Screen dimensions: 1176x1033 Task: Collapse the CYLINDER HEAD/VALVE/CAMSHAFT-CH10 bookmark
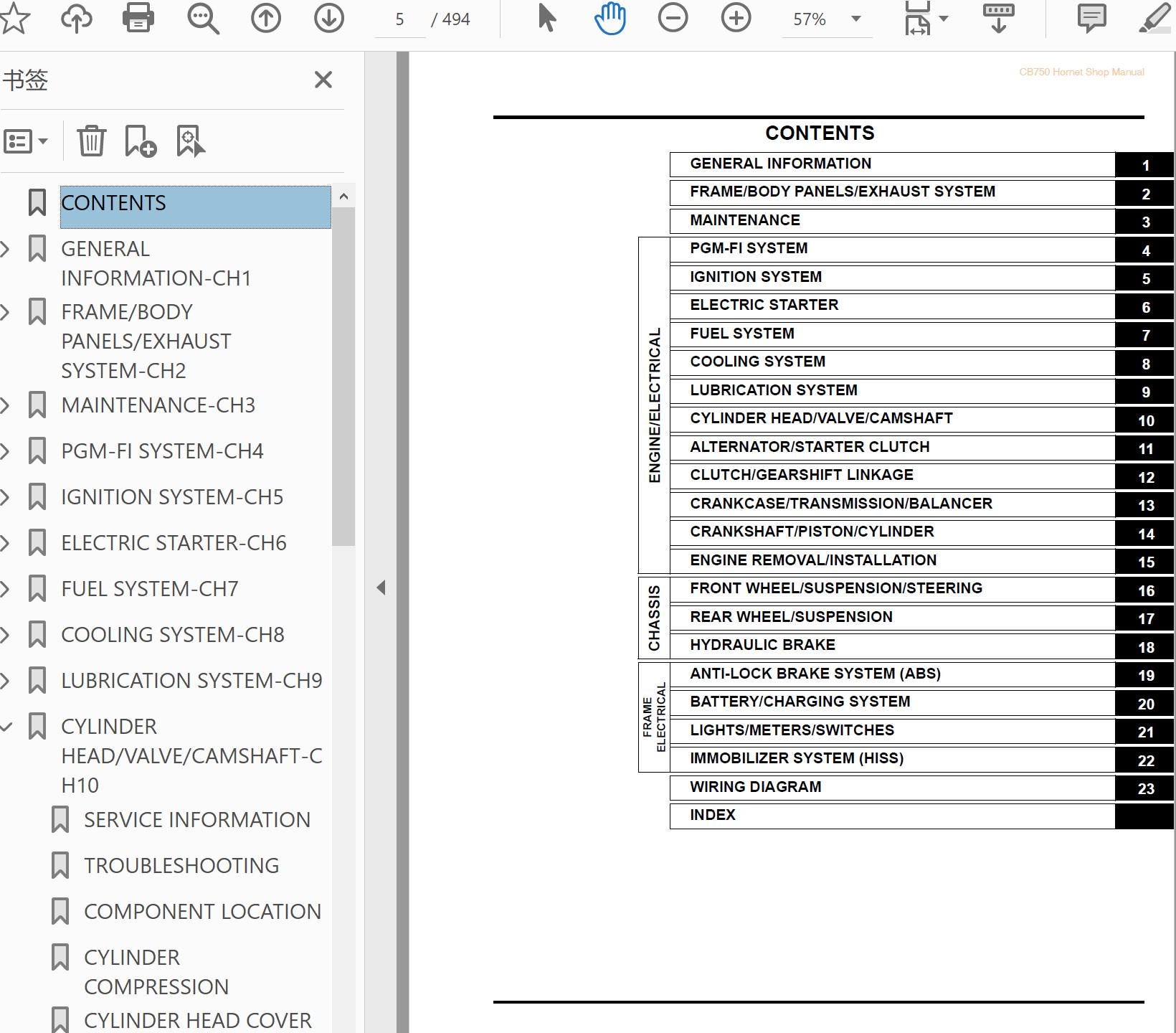point(6,727)
